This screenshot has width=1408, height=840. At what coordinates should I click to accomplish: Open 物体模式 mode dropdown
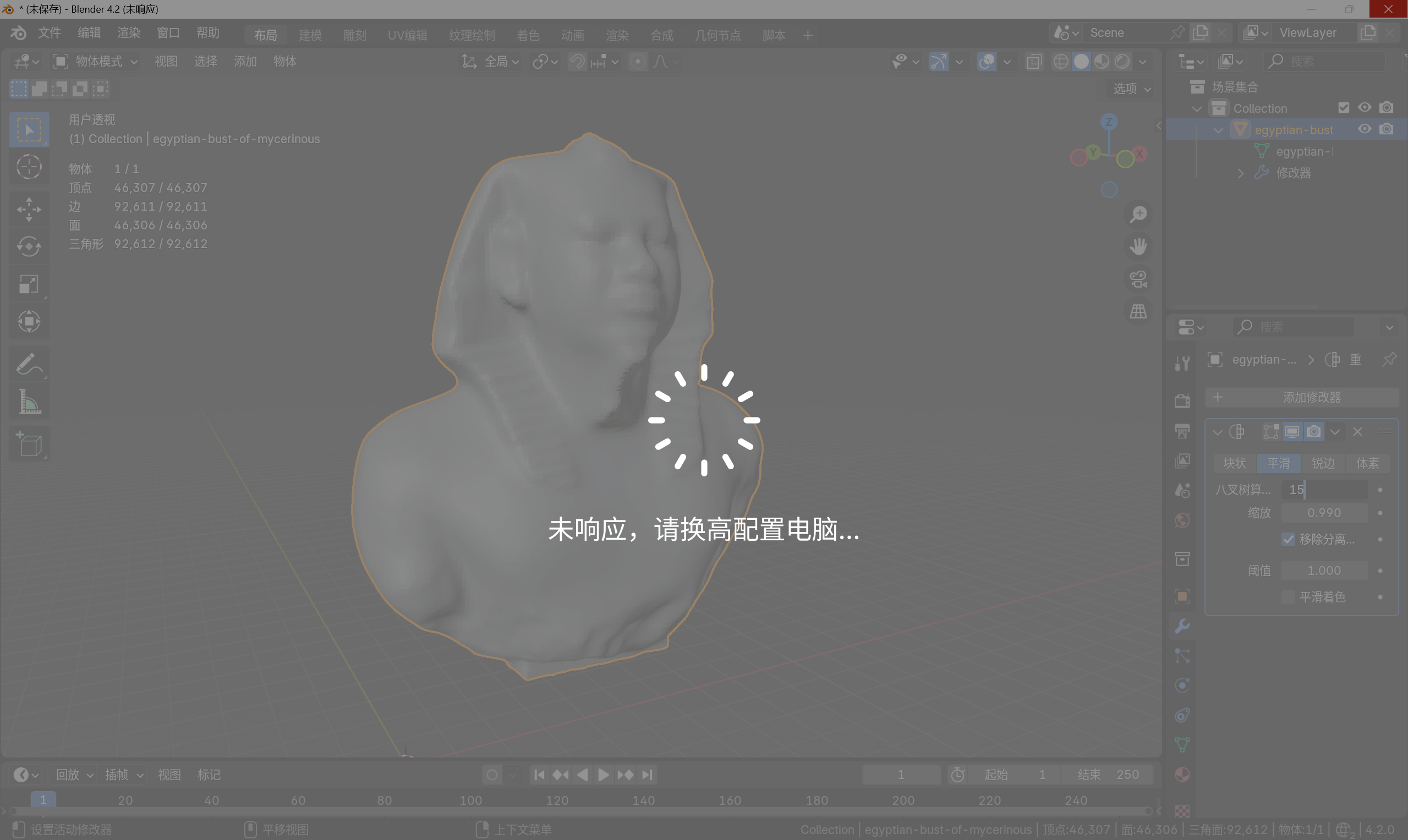point(95,61)
